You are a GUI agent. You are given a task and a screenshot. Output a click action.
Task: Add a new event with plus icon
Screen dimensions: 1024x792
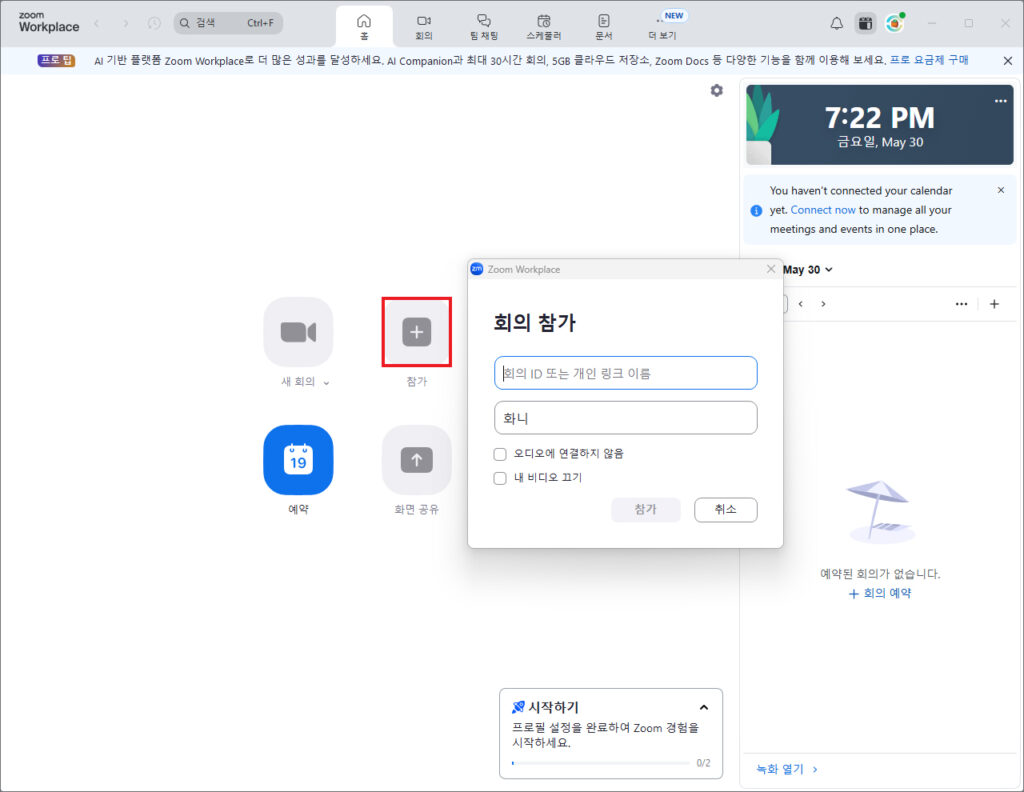994,304
